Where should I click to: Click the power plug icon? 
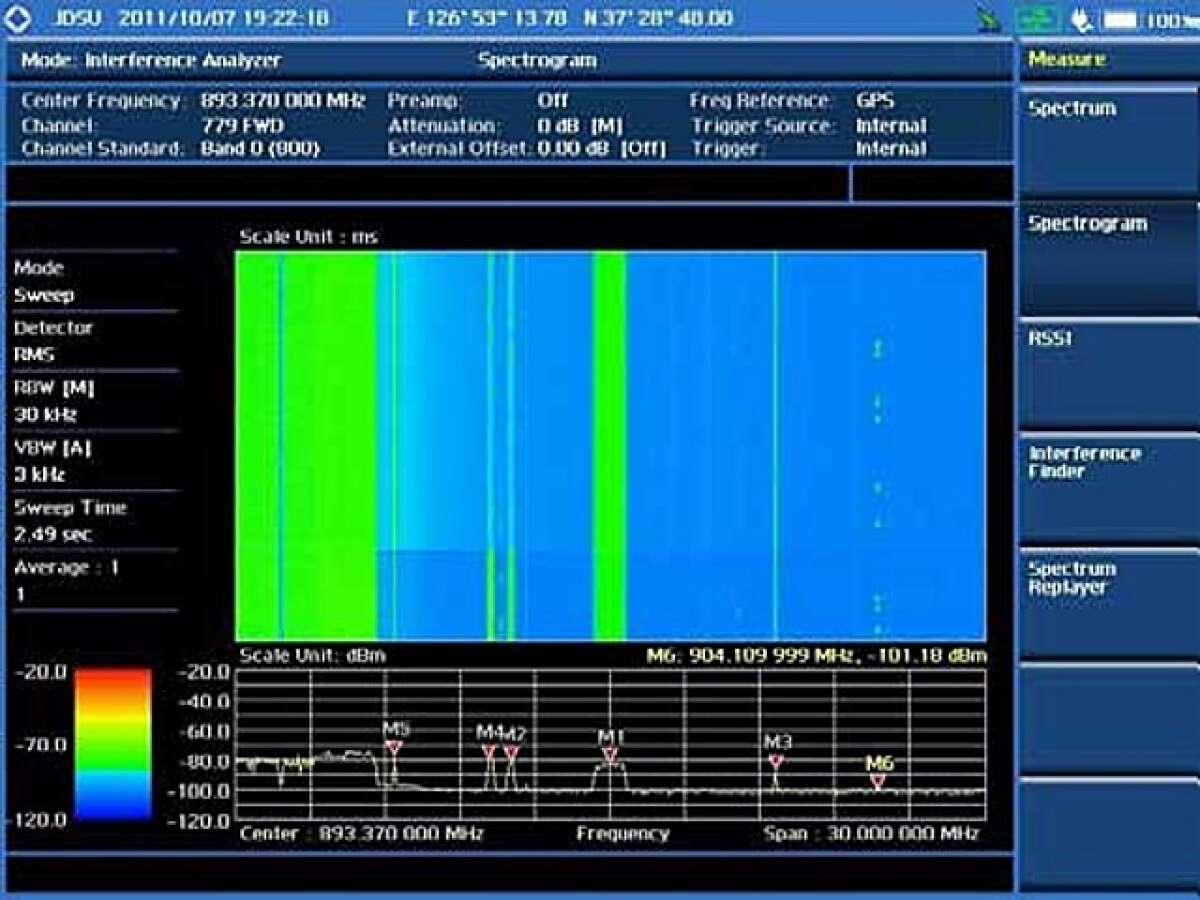(1081, 19)
